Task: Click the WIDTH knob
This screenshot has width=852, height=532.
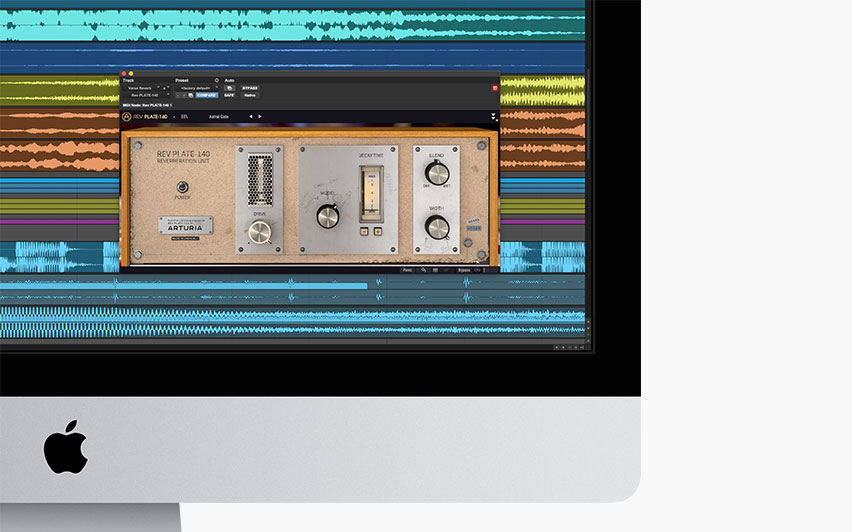Action: click(x=437, y=227)
